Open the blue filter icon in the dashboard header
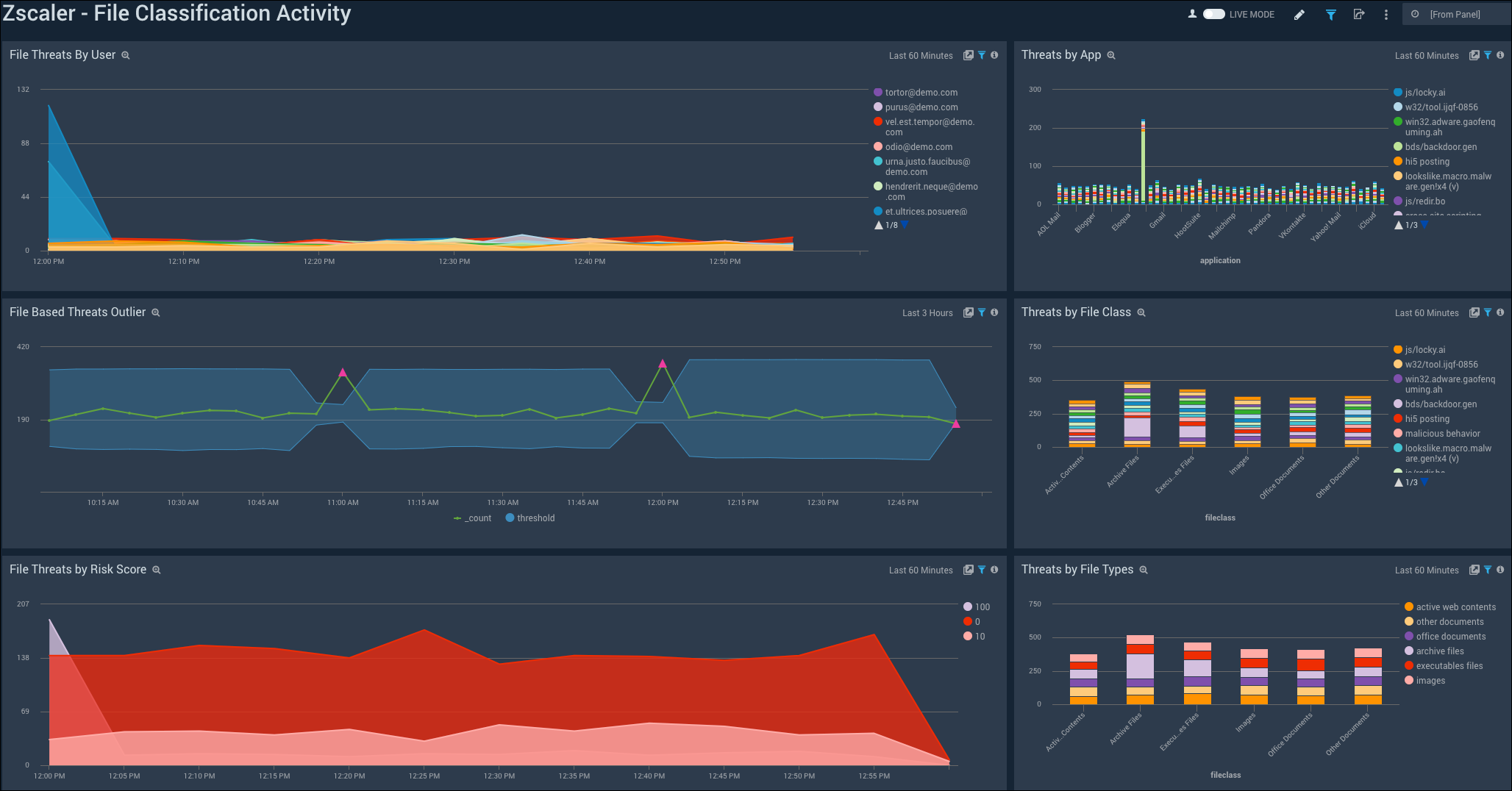 pyautogui.click(x=1330, y=14)
